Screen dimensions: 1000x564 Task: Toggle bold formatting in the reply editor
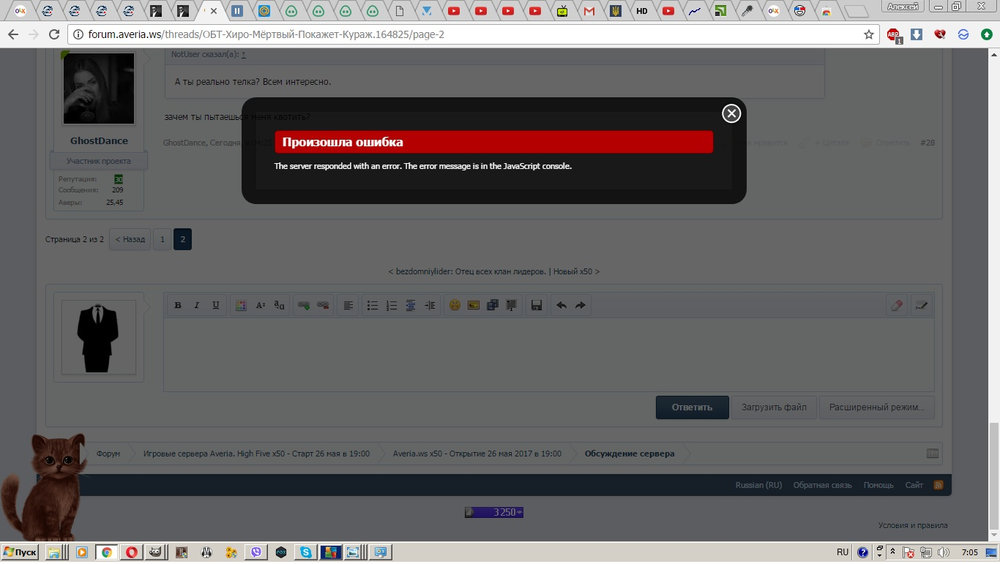(x=178, y=305)
